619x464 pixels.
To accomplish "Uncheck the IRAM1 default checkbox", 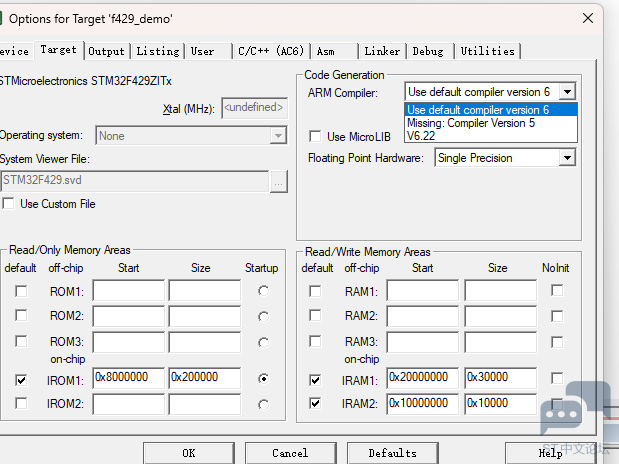I will pyautogui.click(x=315, y=380).
